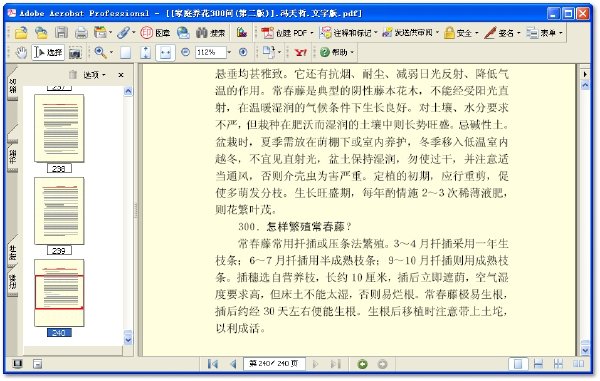Click the hide toolbars status bar icon

pyautogui.click(x=37, y=364)
